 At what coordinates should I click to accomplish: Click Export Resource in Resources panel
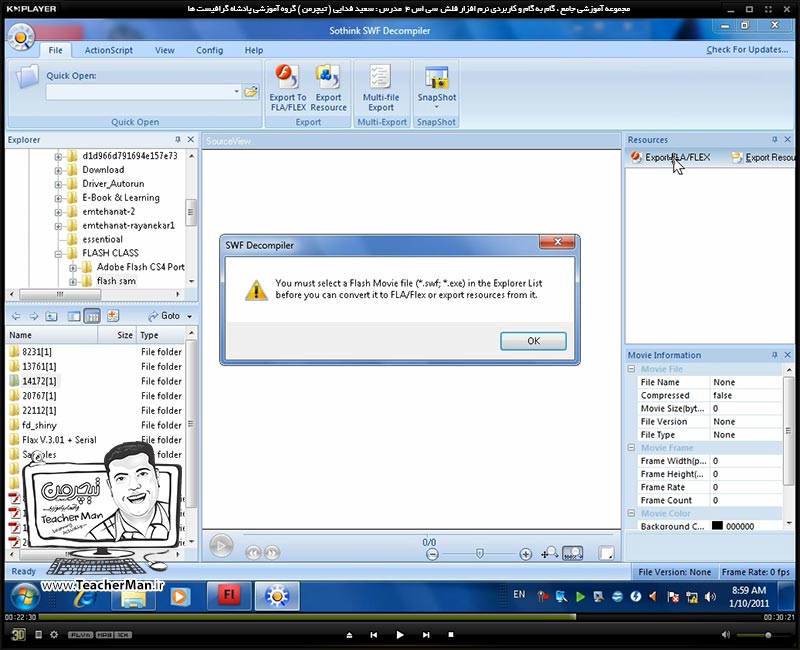point(763,157)
